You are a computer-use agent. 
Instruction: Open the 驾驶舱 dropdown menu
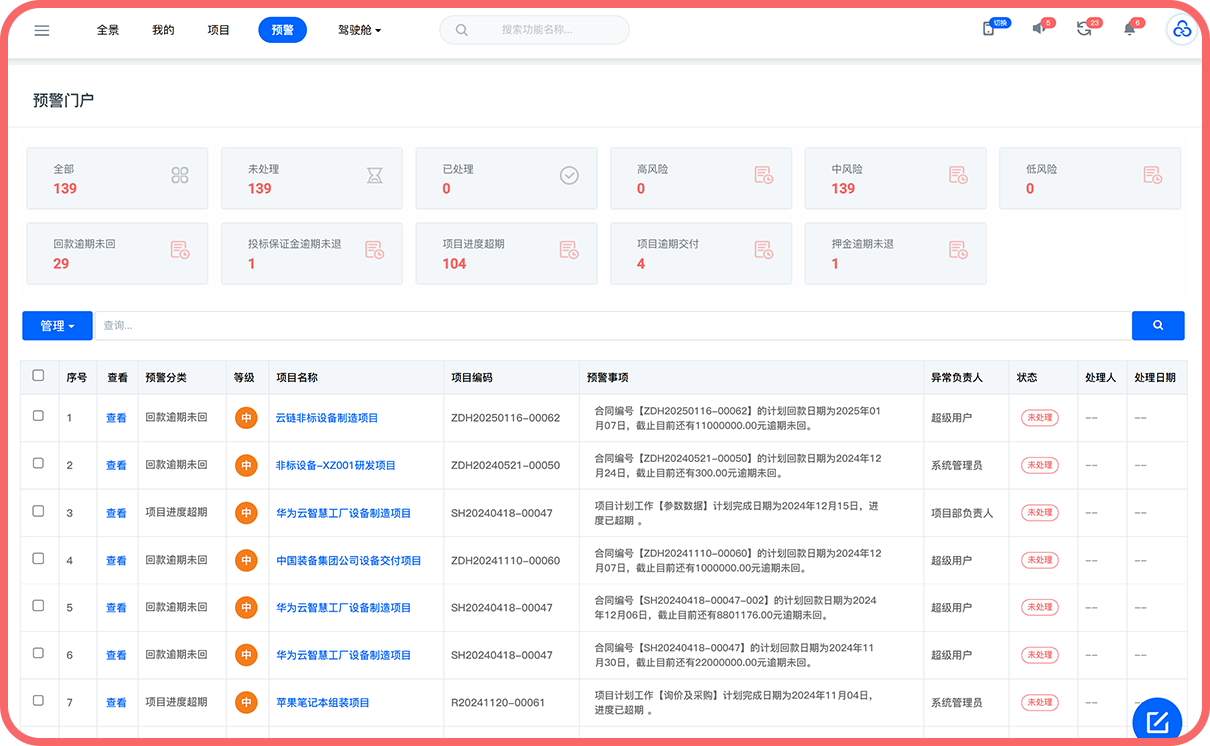click(359, 30)
